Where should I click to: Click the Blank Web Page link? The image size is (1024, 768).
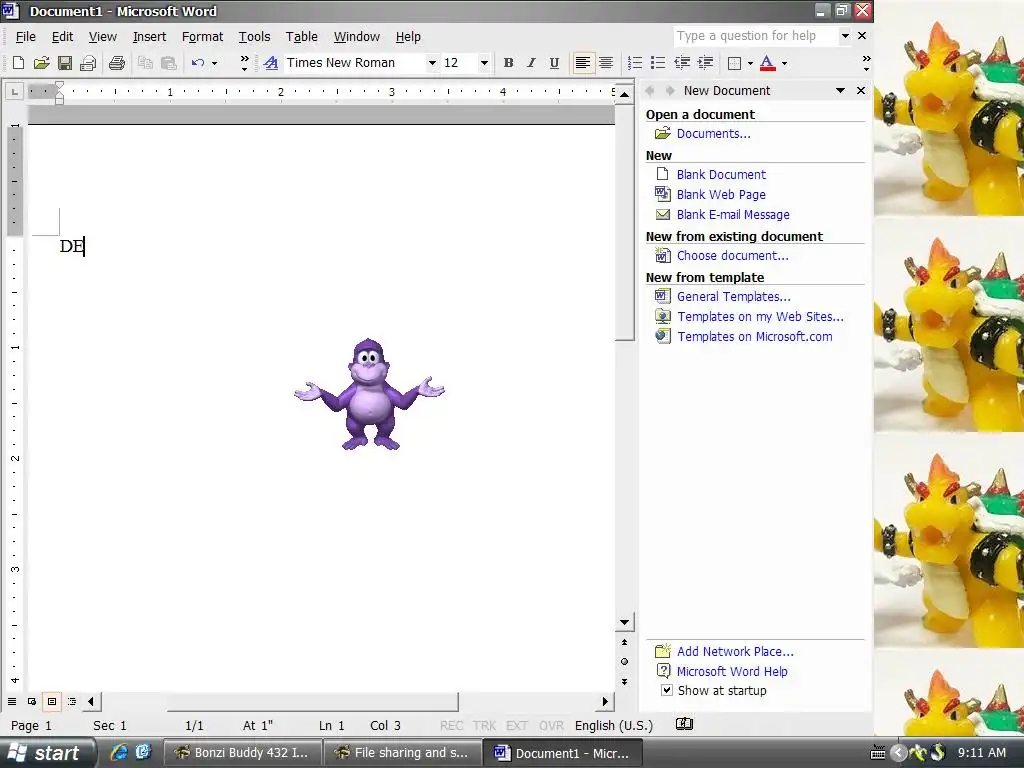tap(721, 195)
